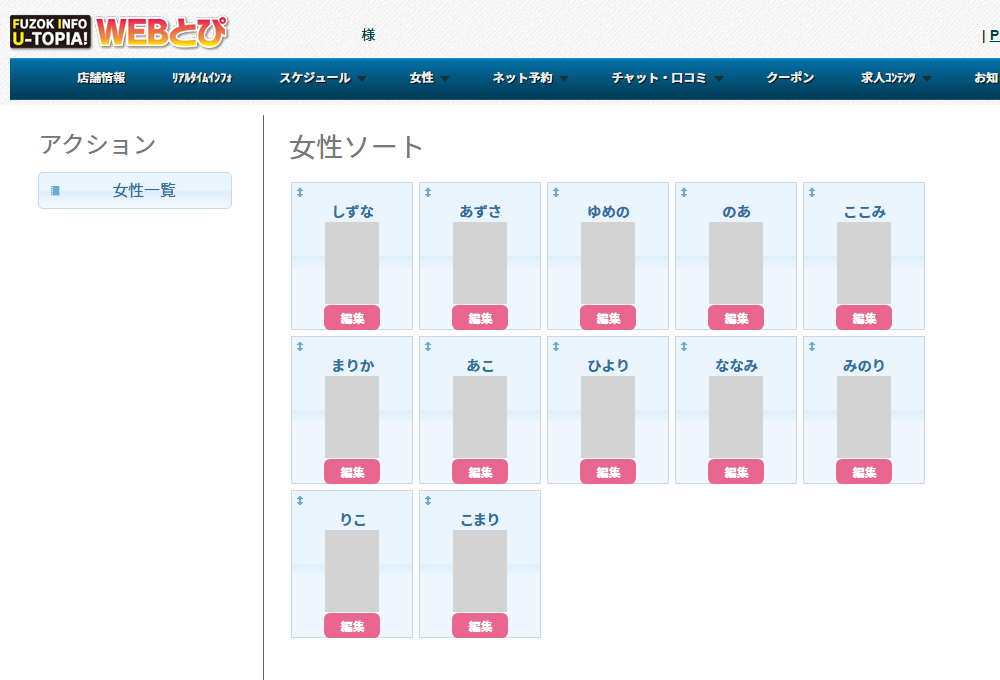
Task: Open 女性一覧 in the action sidebar
Action: coord(144,190)
